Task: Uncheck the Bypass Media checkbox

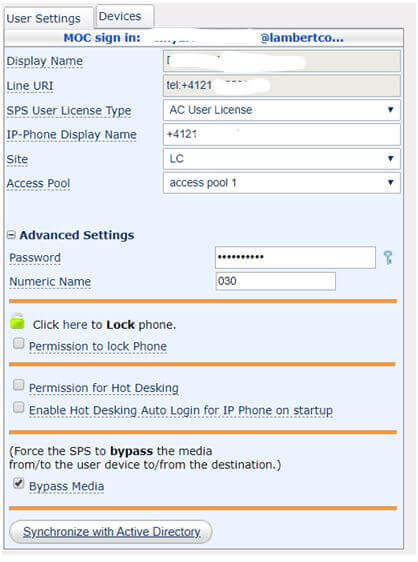Action: (x=18, y=483)
